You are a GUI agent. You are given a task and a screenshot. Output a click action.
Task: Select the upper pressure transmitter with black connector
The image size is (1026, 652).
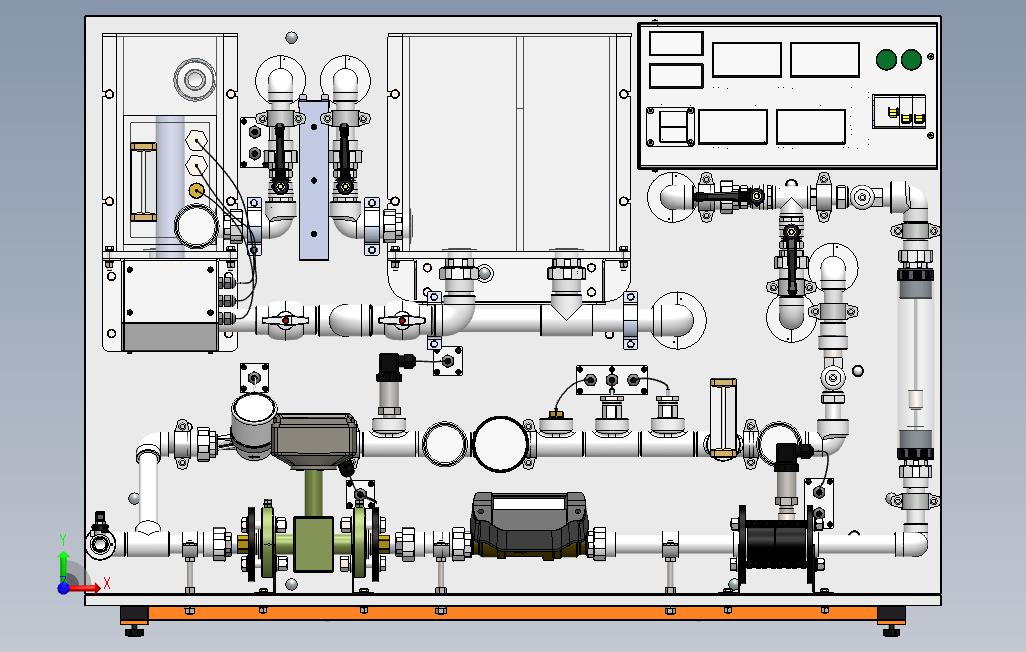(391, 393)
